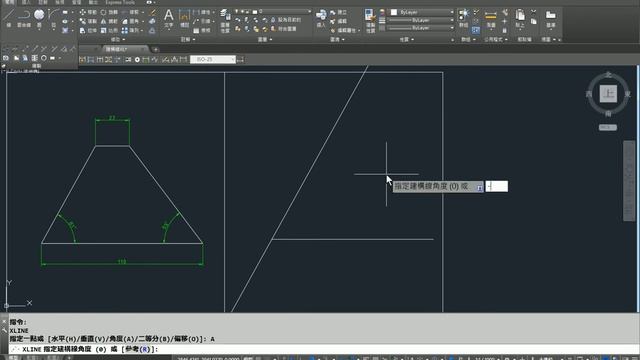Click the Leader (引線) button
Image resolution: width=640 pixels, height=360 pixels.
202,21
